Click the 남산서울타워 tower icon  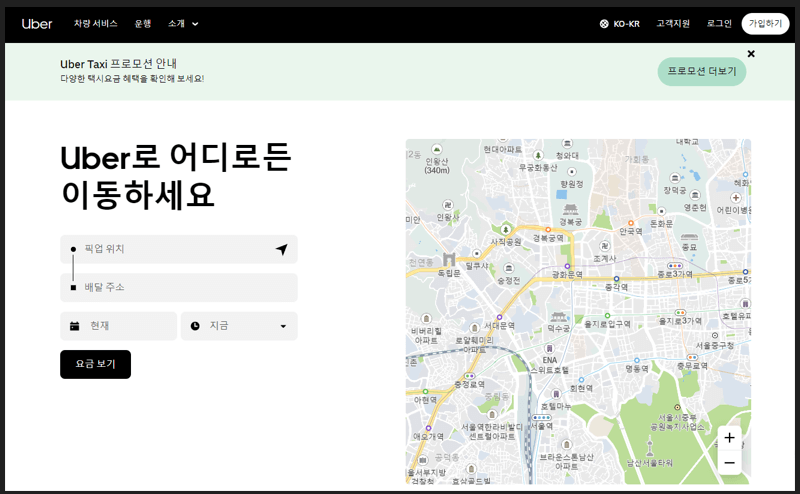pyautogui.click(x=650, y=448)
